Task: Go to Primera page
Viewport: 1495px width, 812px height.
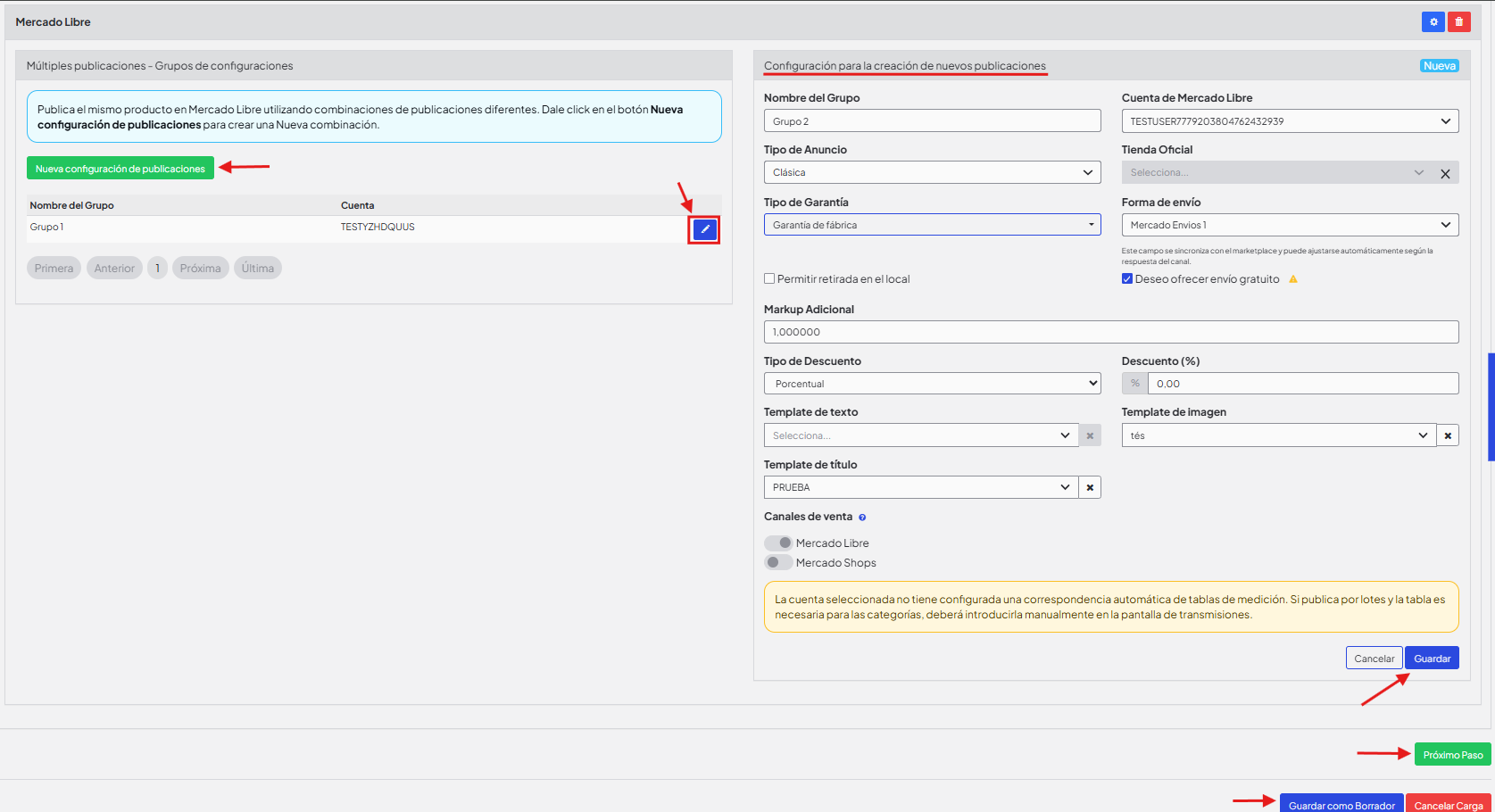Action: click(x=54, y=268)
